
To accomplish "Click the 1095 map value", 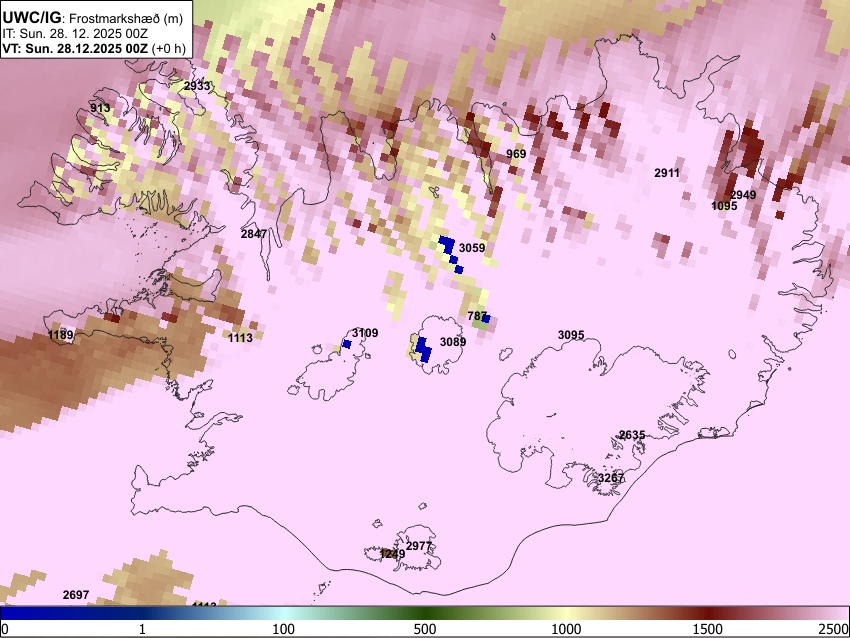I will [724, 206].
